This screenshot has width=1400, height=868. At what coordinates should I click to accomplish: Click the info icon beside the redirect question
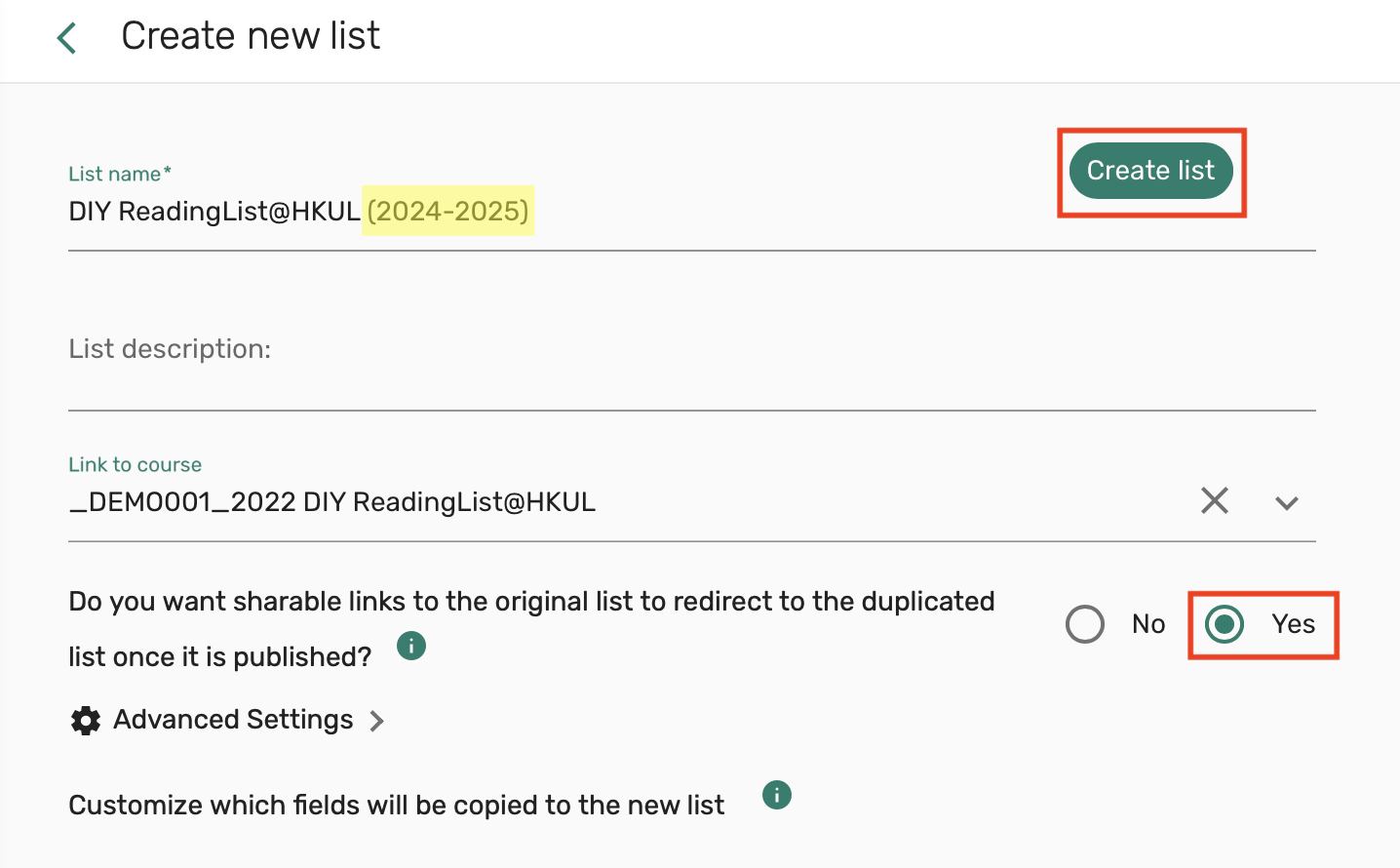411,646
